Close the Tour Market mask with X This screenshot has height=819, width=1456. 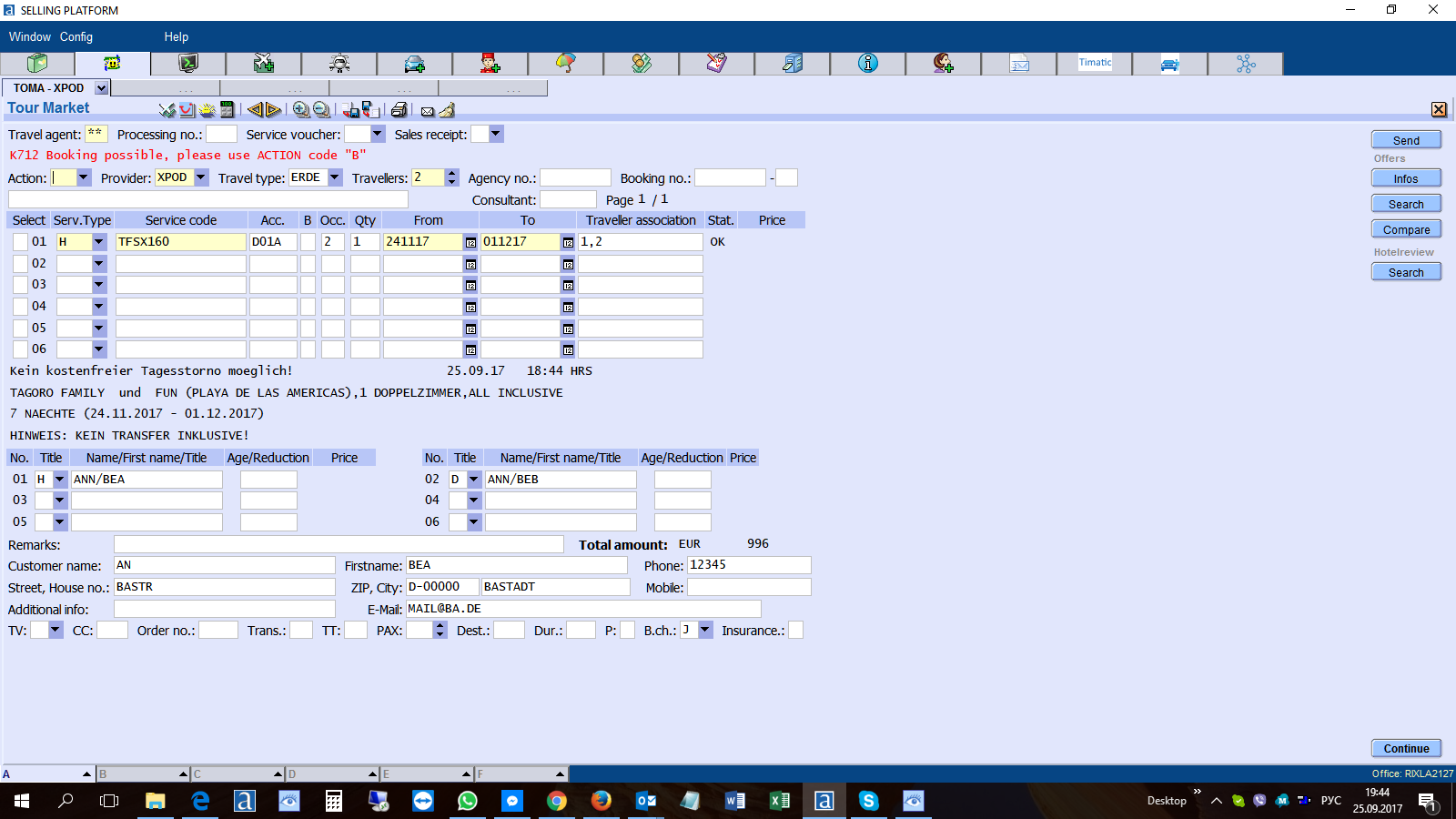tap(1439, 109)
